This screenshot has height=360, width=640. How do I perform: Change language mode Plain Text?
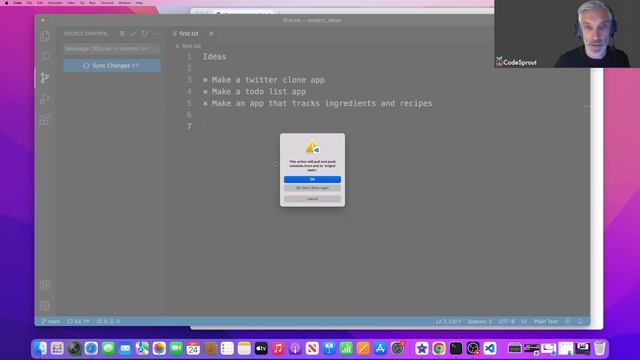[x=546, y=321]
